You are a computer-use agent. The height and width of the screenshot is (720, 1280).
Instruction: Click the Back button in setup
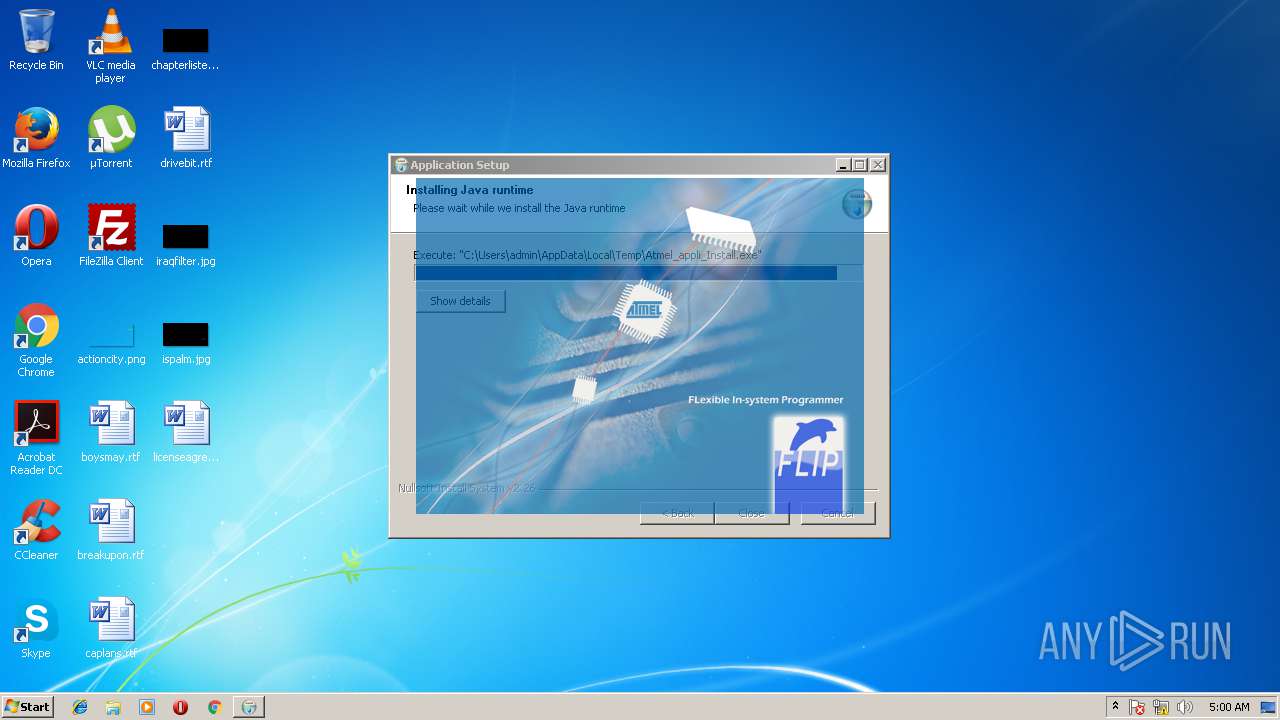[677, 513]
